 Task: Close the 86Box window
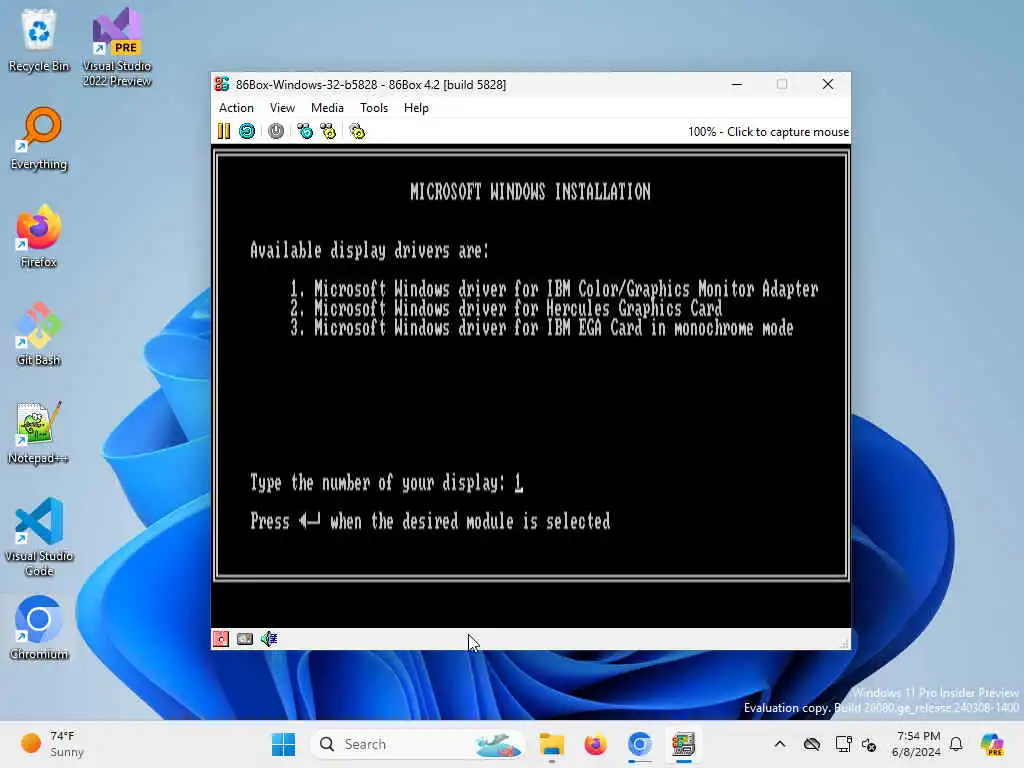(x=827, y=84)
